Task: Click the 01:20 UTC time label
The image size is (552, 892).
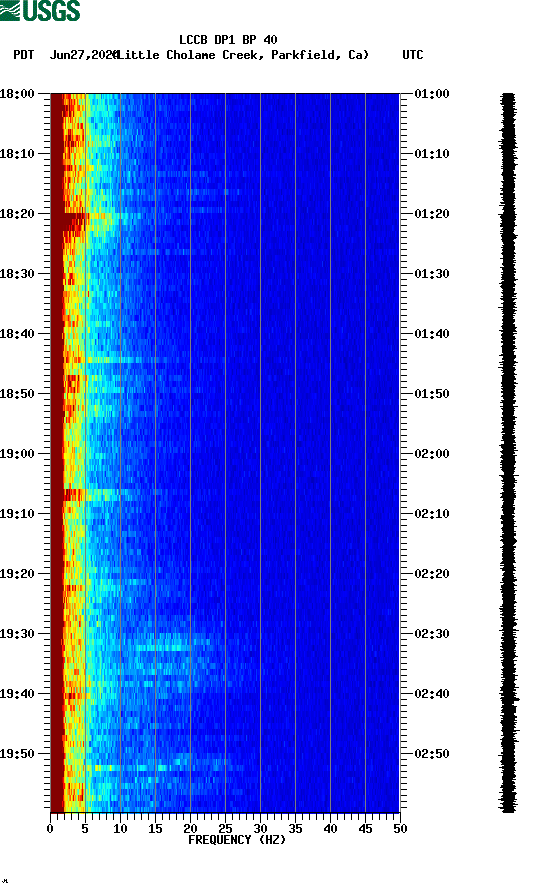Action: coord(432,214)
